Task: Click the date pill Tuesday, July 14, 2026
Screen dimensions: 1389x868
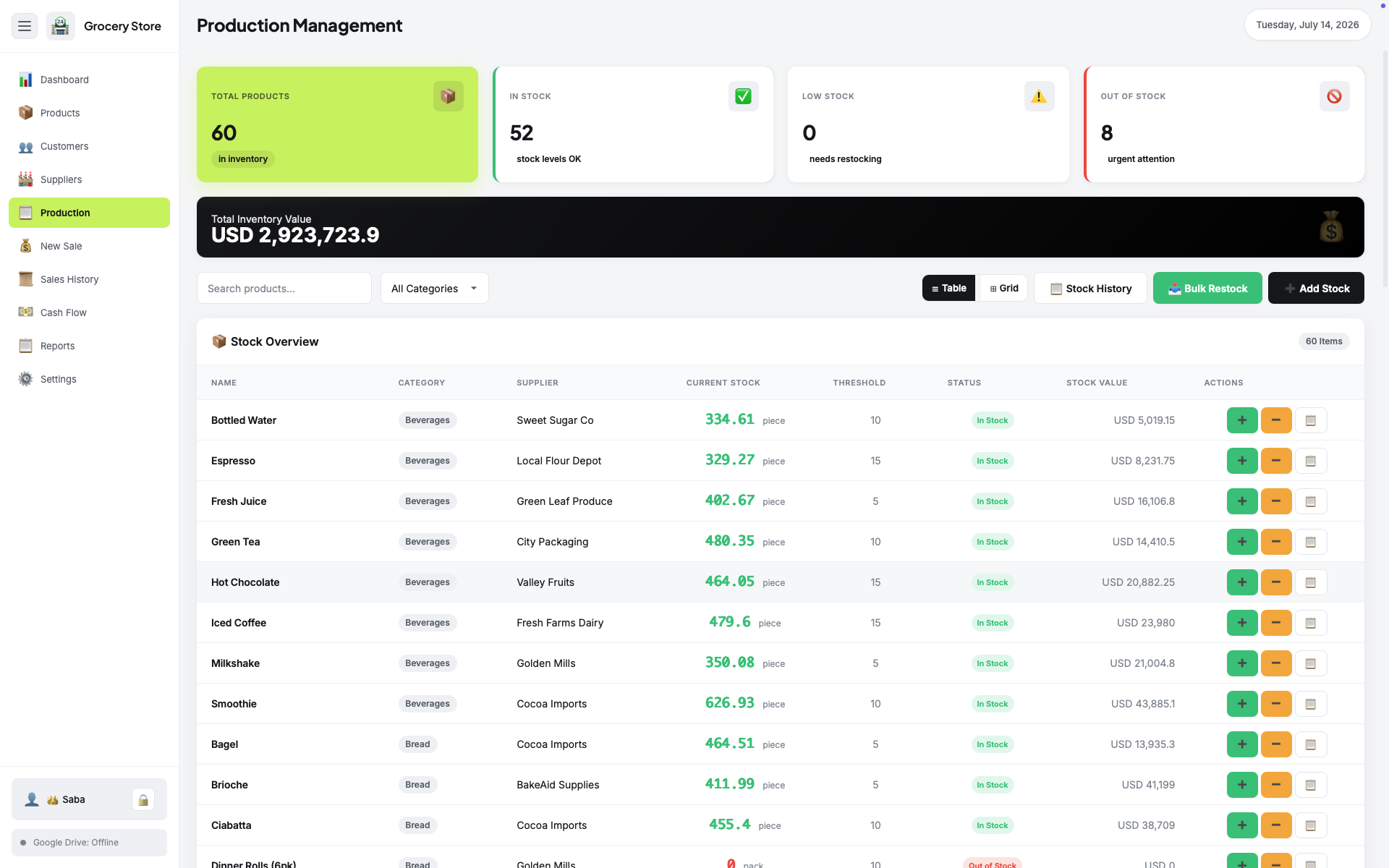Action: pos(1307,25)
